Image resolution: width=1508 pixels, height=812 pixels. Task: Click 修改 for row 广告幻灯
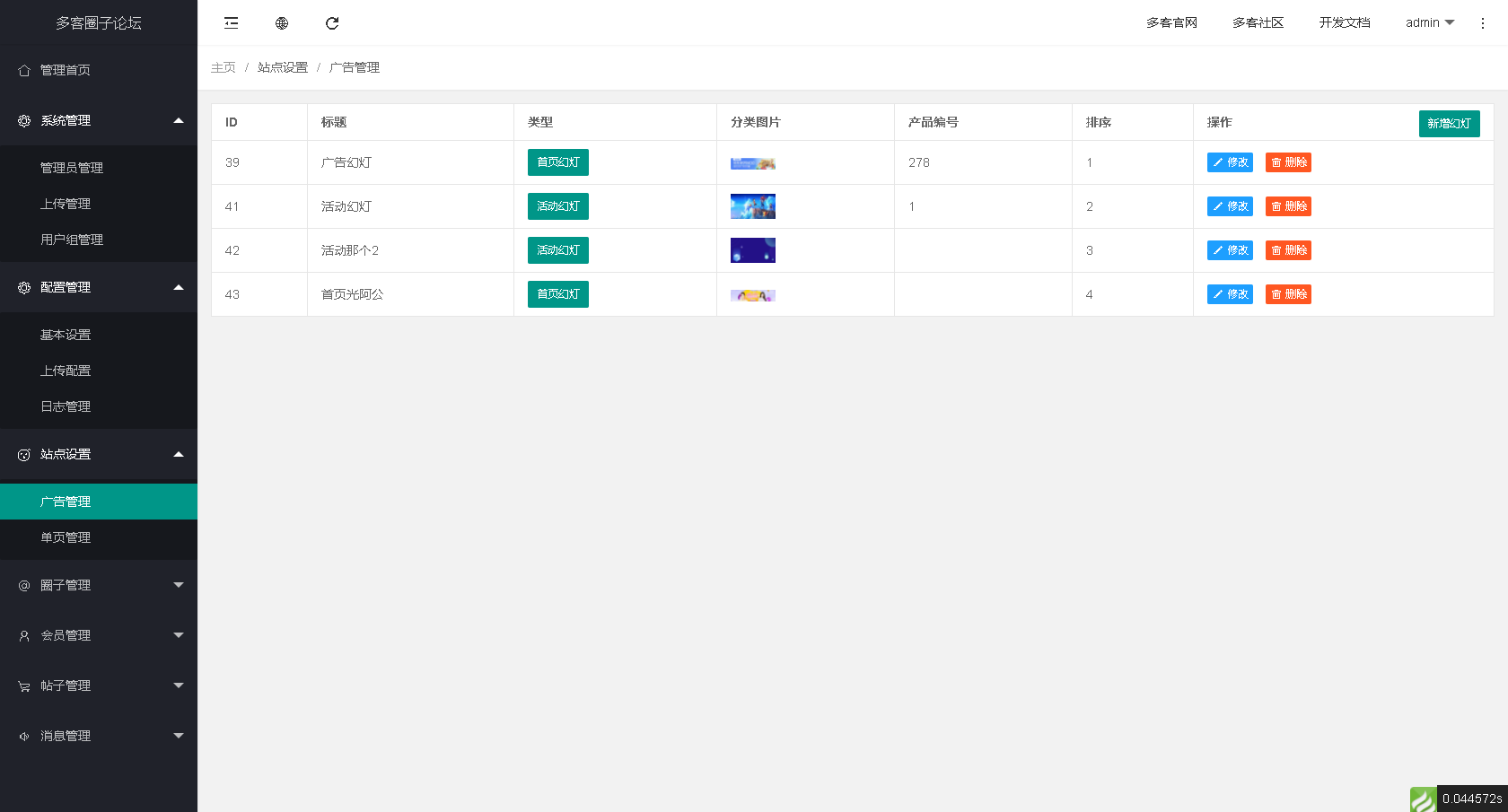click(x=1230, y=162)
